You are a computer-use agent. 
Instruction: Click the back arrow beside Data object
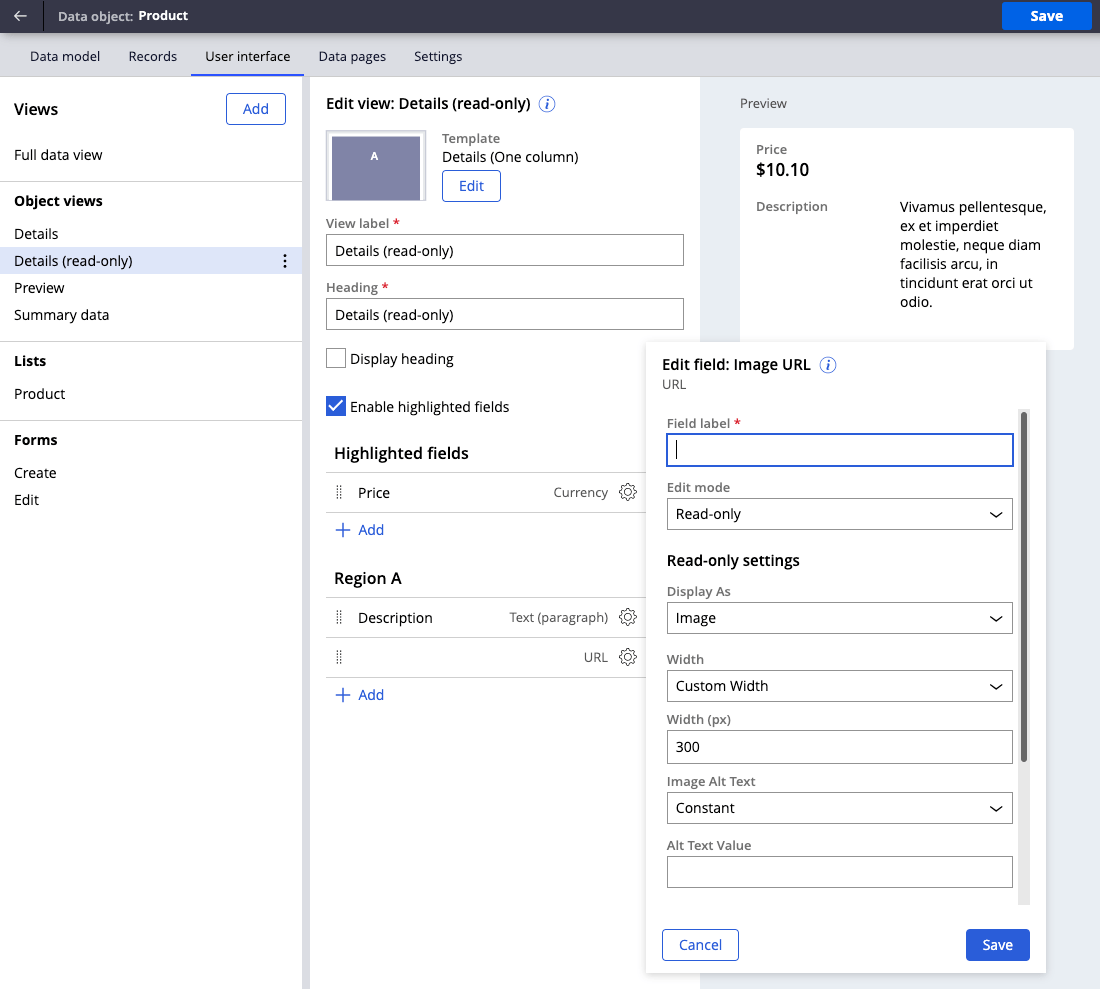tap(20, 16)
